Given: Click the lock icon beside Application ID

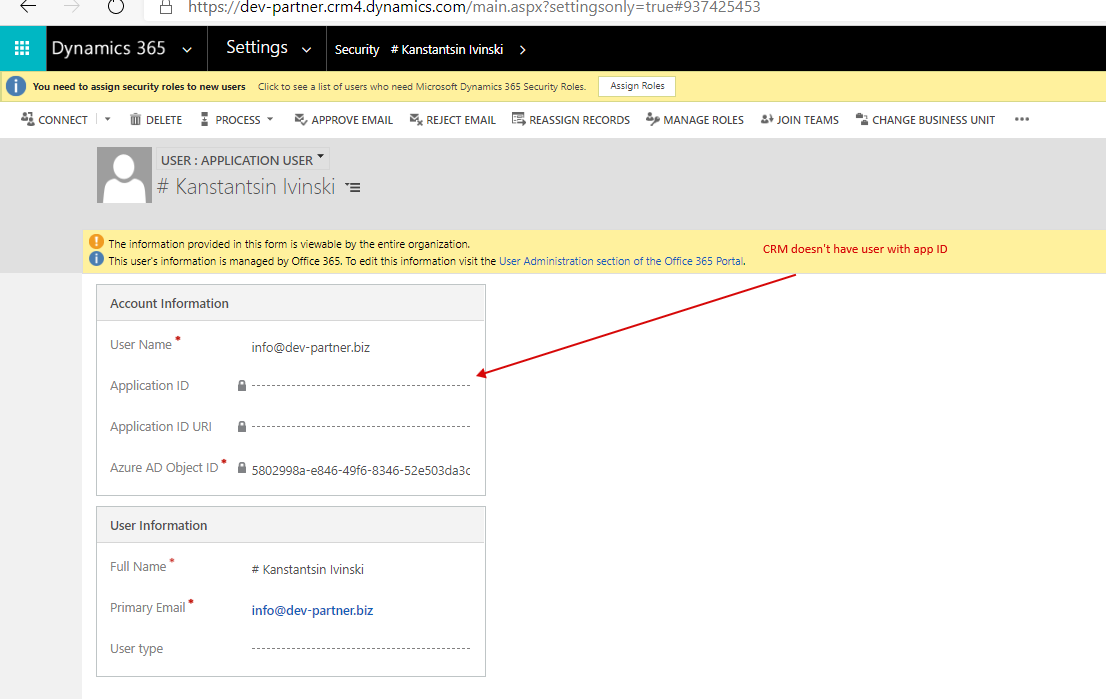Looking at the screenshot, I should tap(242, 385).
